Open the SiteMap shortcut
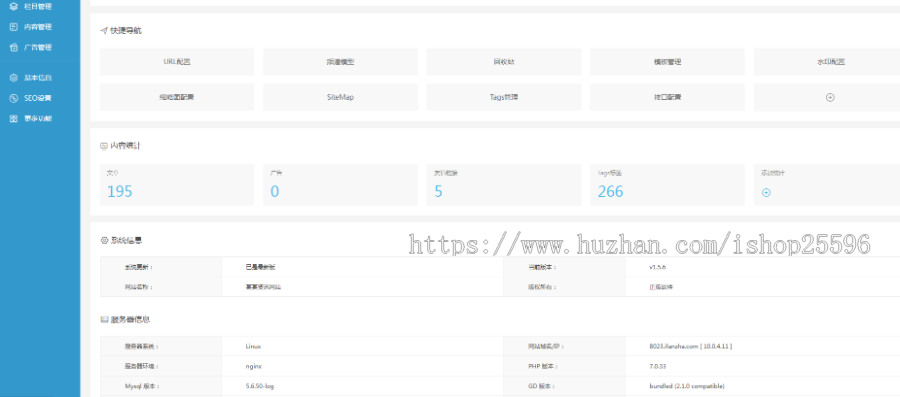900x397 pixels. [x=340, y=98]
